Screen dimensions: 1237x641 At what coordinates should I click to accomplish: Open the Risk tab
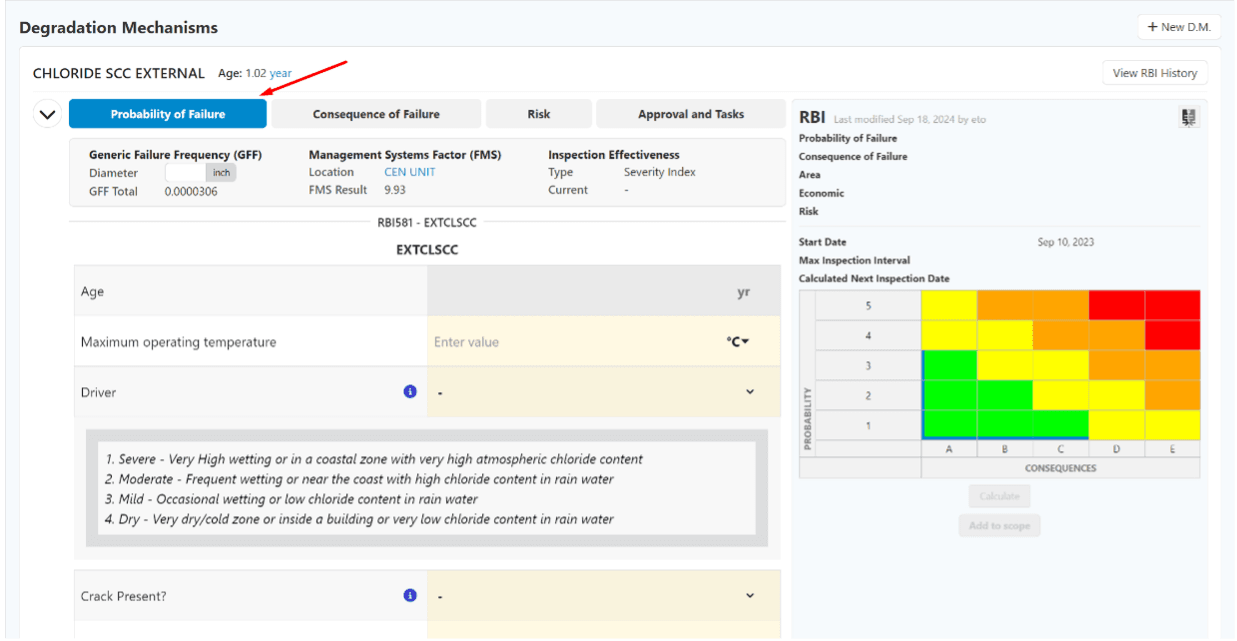539,114
